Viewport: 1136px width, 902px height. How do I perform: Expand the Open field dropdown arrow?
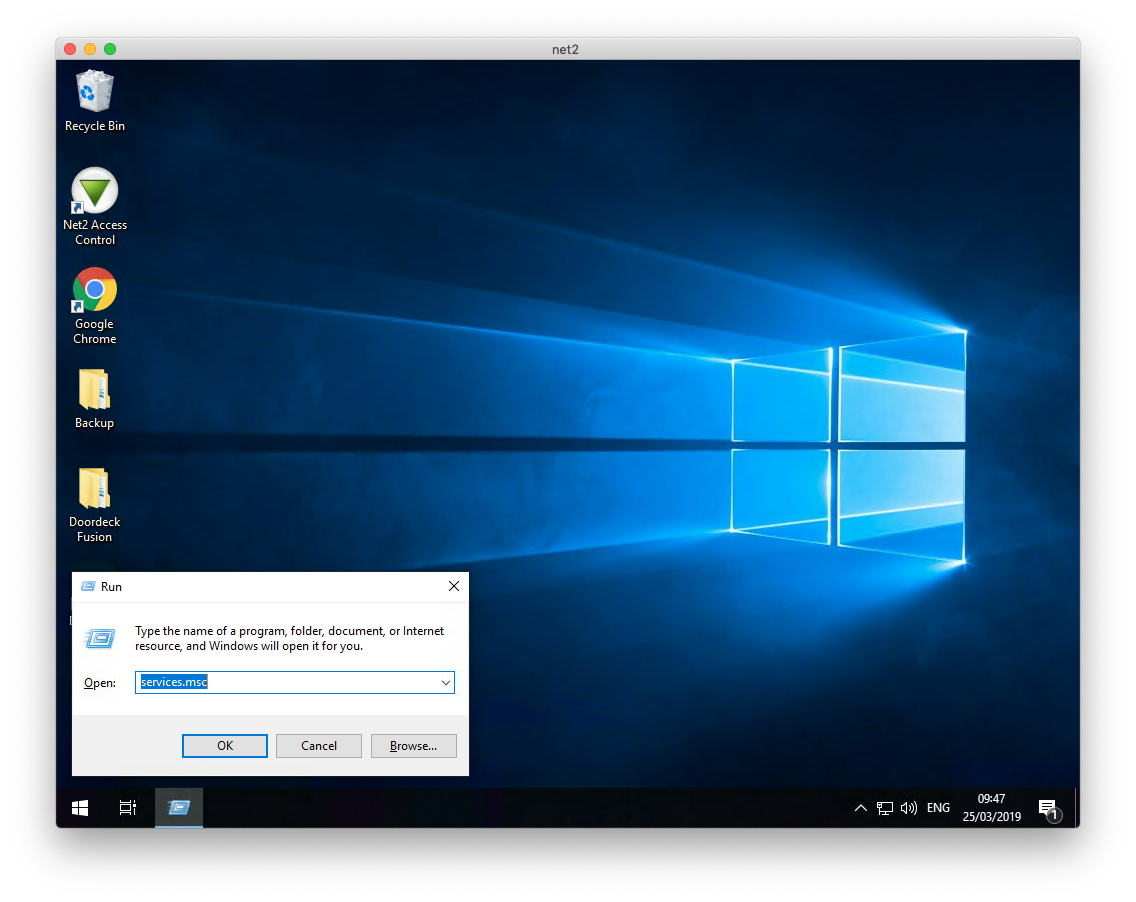click(446, 682)
